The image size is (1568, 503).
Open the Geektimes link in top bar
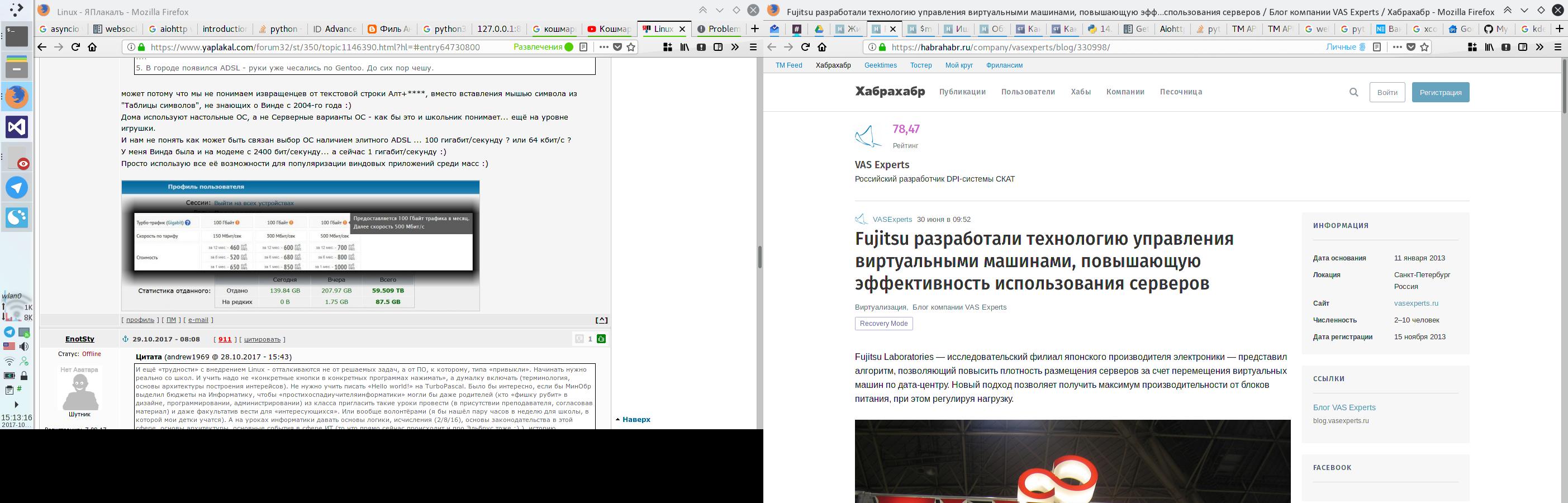880,65
